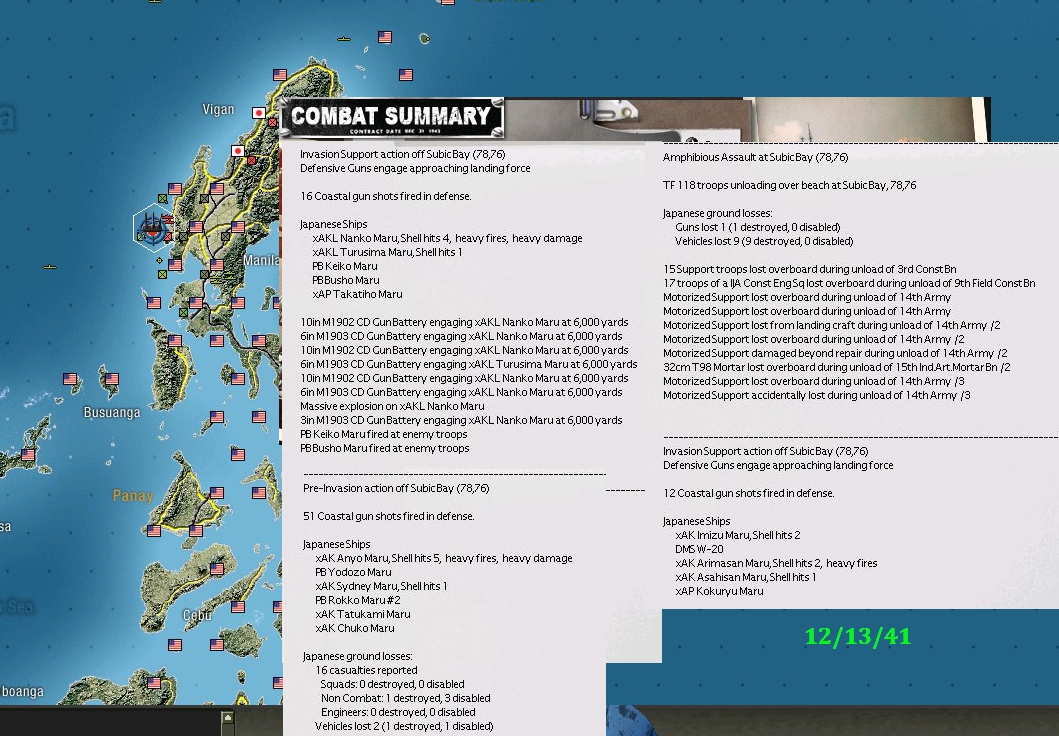Select the US flag beside the small atoll at top
Viewport: 1059px width, 736px height.
click(385, 37)
